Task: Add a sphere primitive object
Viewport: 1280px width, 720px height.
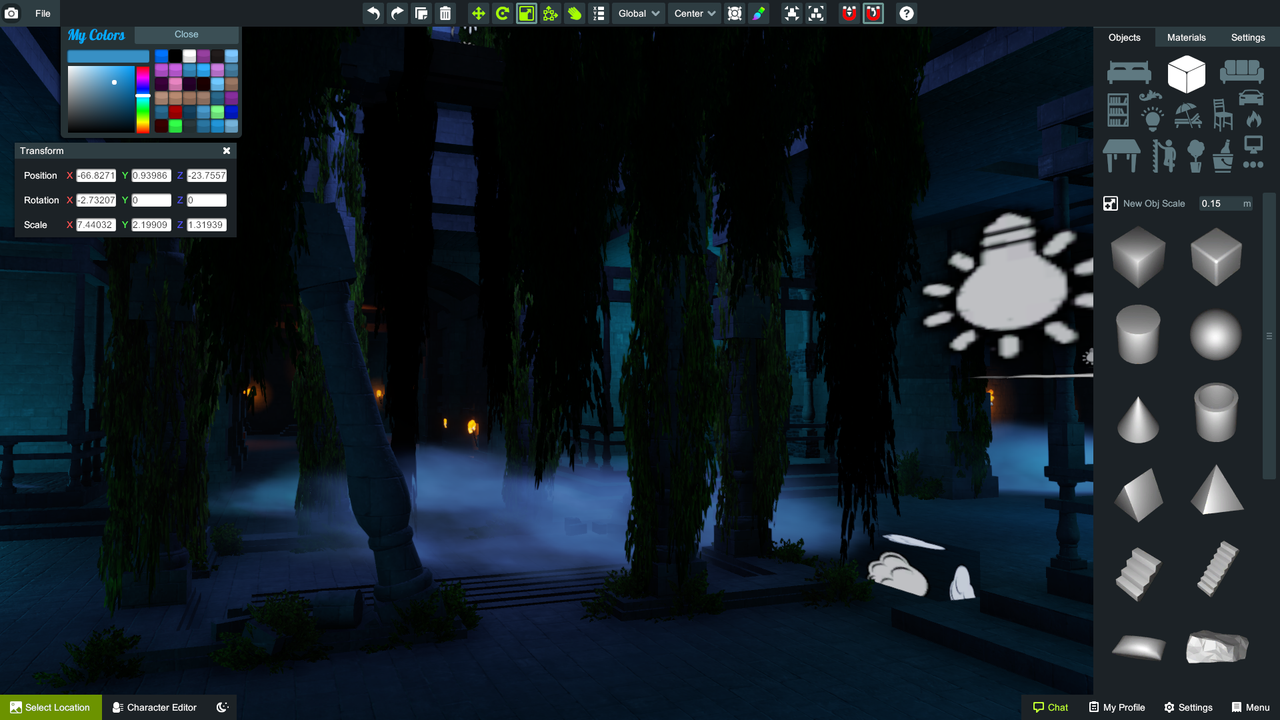Action: coord(1216,334)
